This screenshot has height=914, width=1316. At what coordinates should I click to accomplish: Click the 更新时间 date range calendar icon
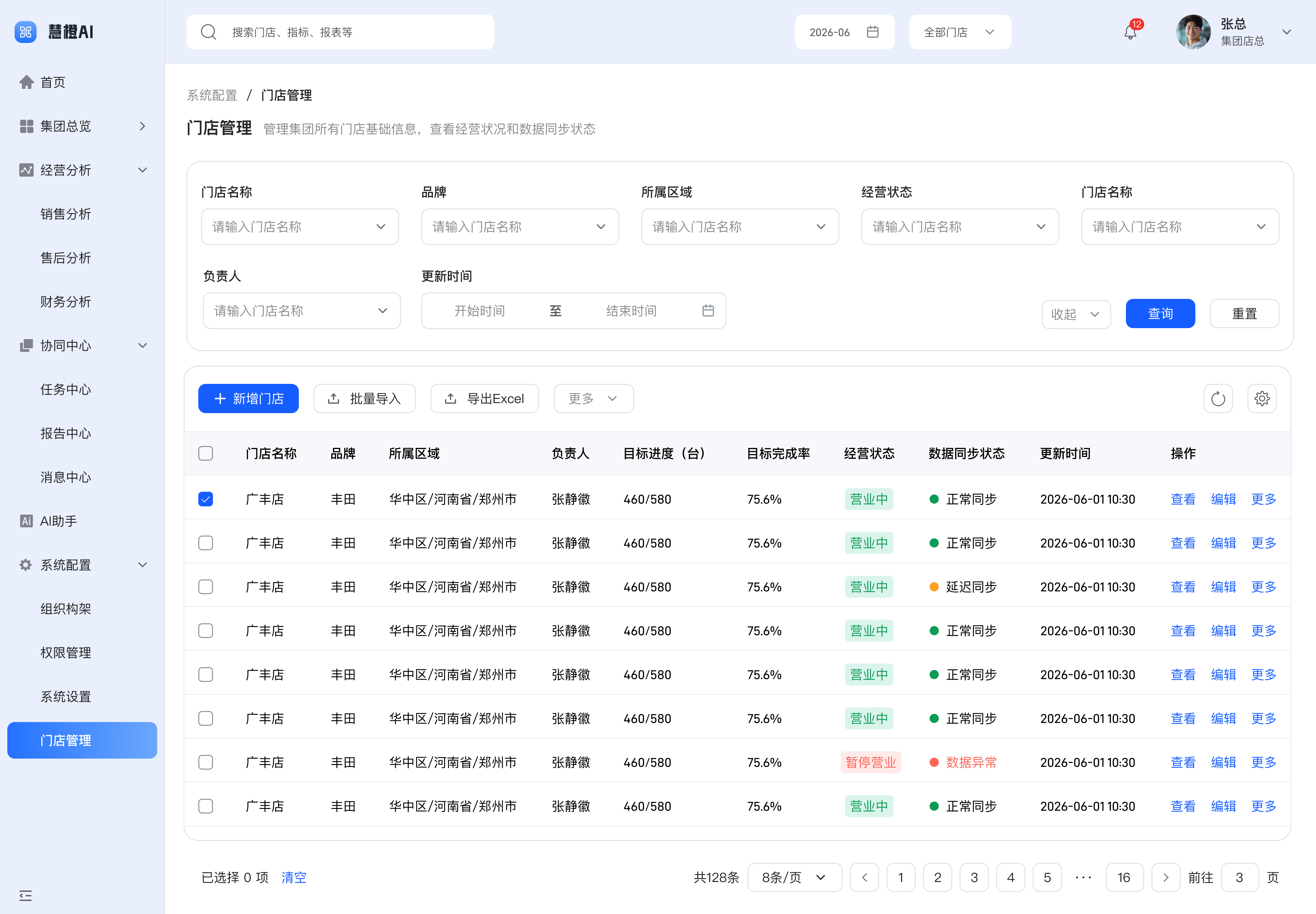tap(708, 310)
